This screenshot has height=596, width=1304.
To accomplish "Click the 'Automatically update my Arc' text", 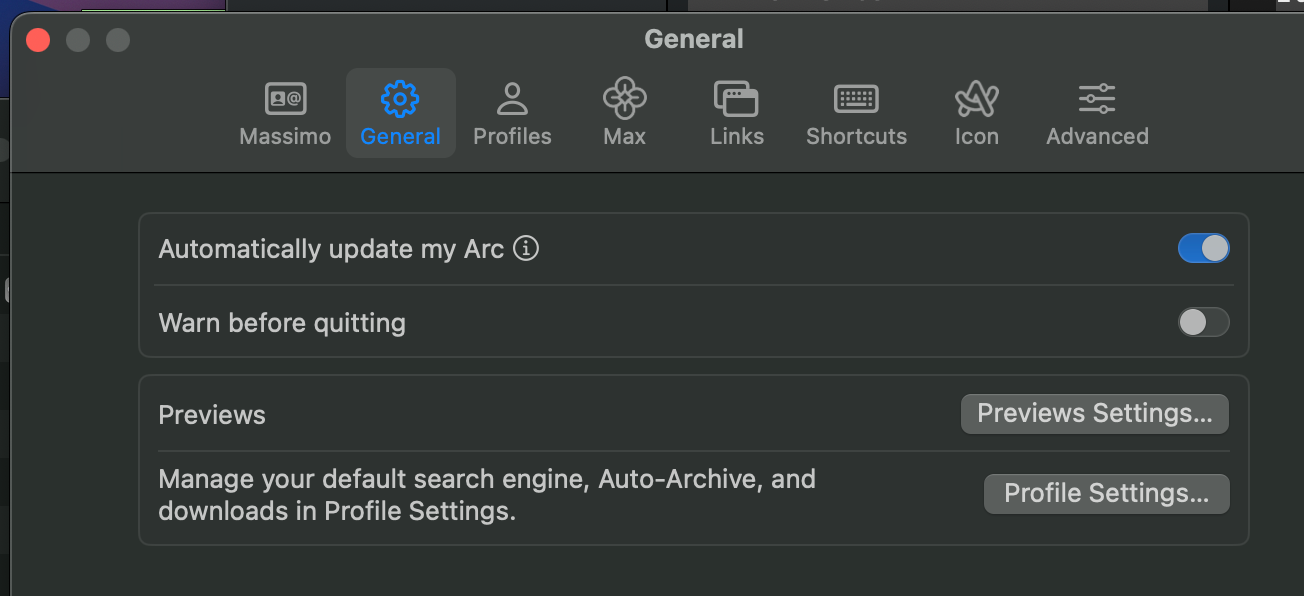I will [331, 249].
